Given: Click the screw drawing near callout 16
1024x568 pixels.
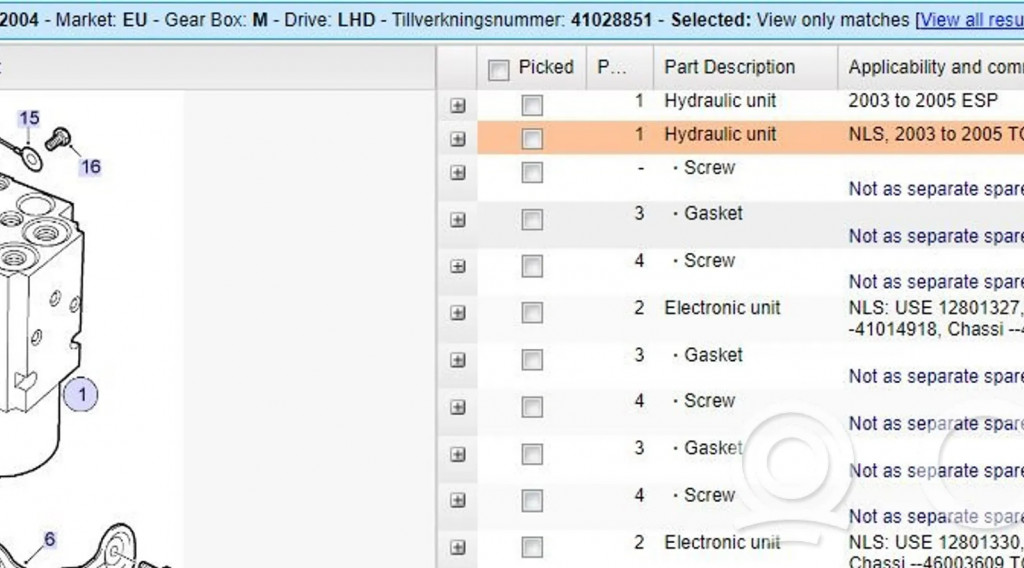Looking at the screenshot, I should 60,139.
